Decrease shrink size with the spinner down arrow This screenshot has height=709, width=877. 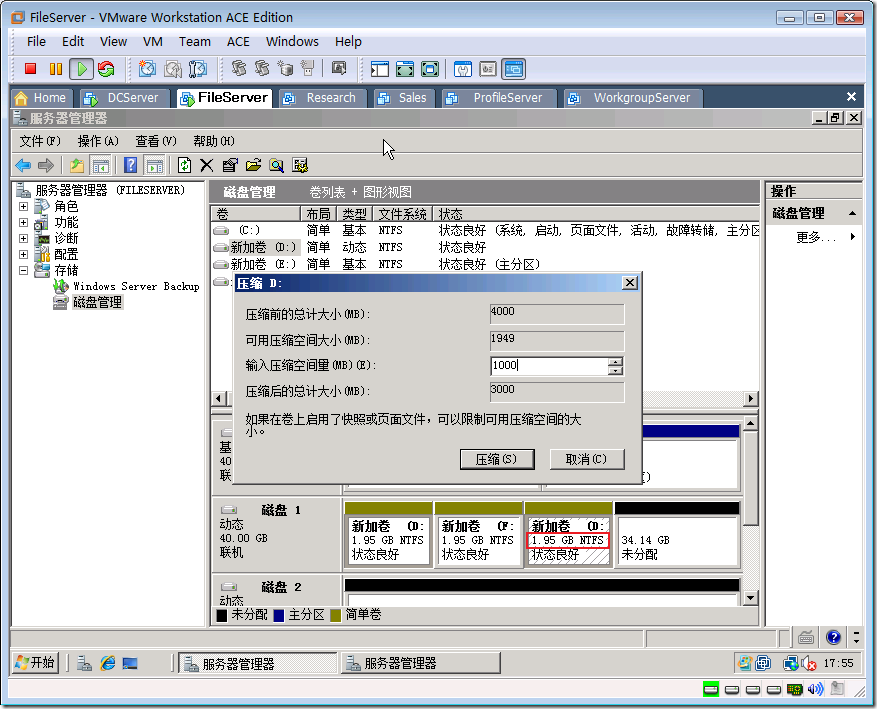point(615,371)
